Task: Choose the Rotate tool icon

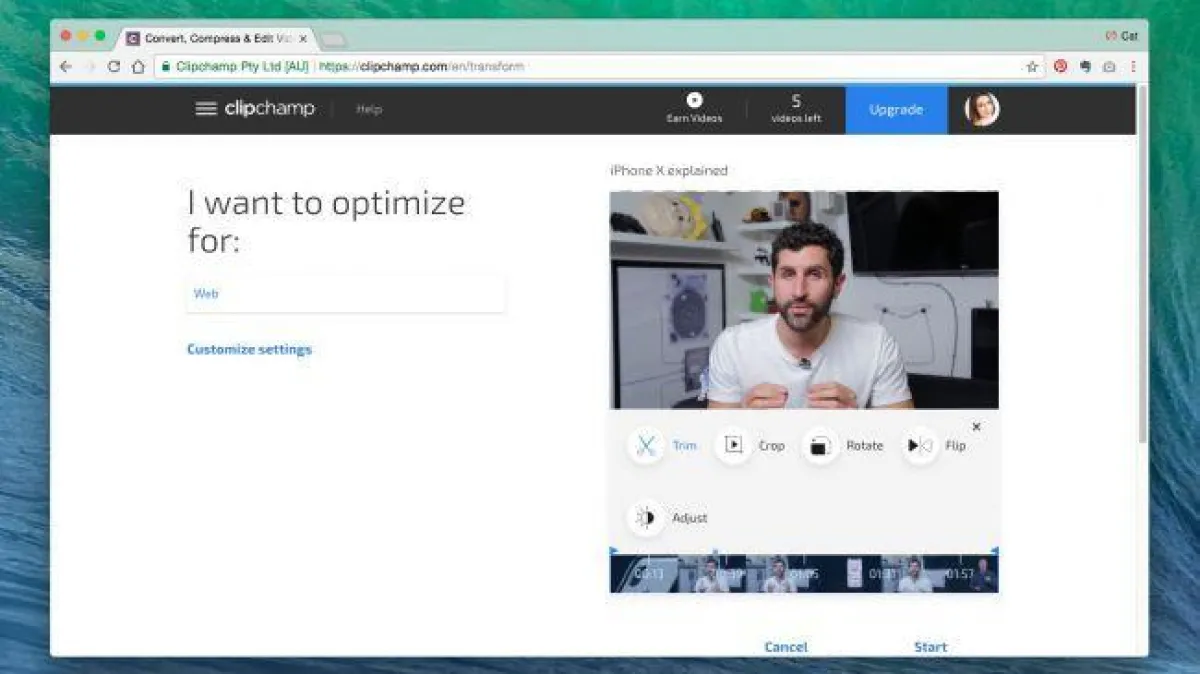Action: [820, 446]
